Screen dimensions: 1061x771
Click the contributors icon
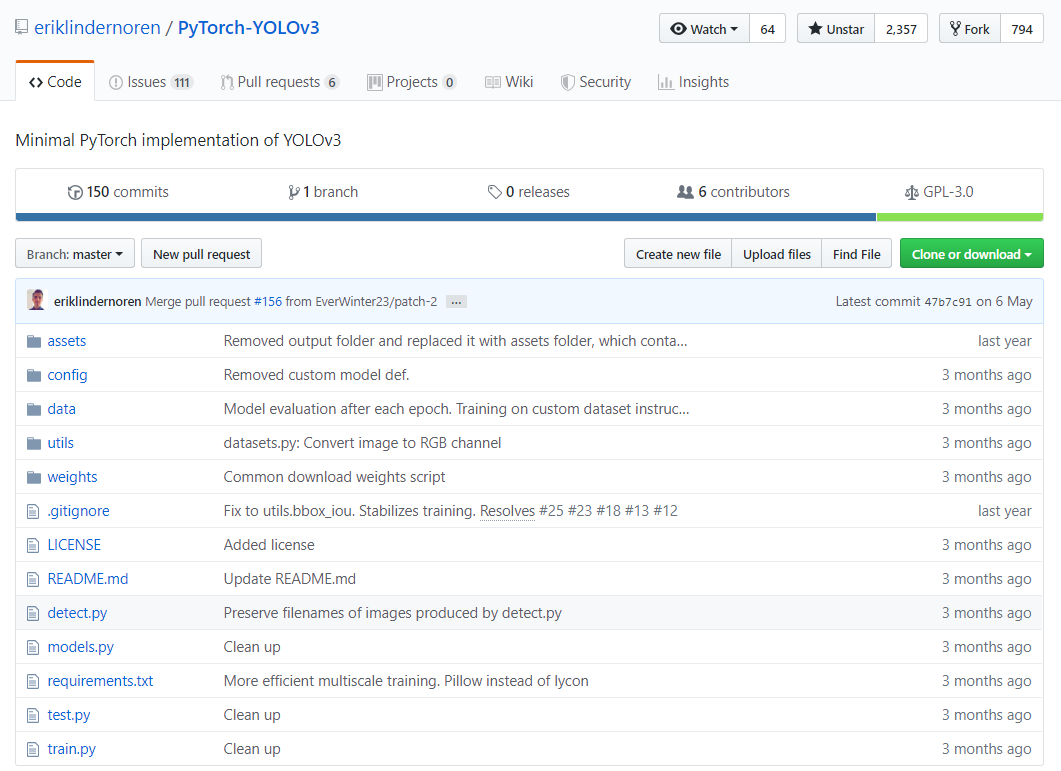click(x=684, y=191)
